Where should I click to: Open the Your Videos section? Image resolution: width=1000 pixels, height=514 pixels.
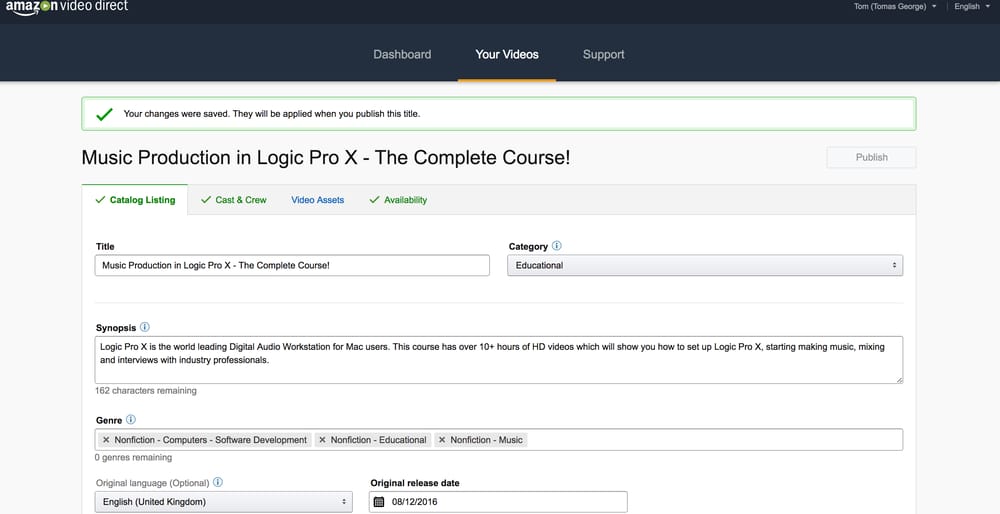(507, 54)
